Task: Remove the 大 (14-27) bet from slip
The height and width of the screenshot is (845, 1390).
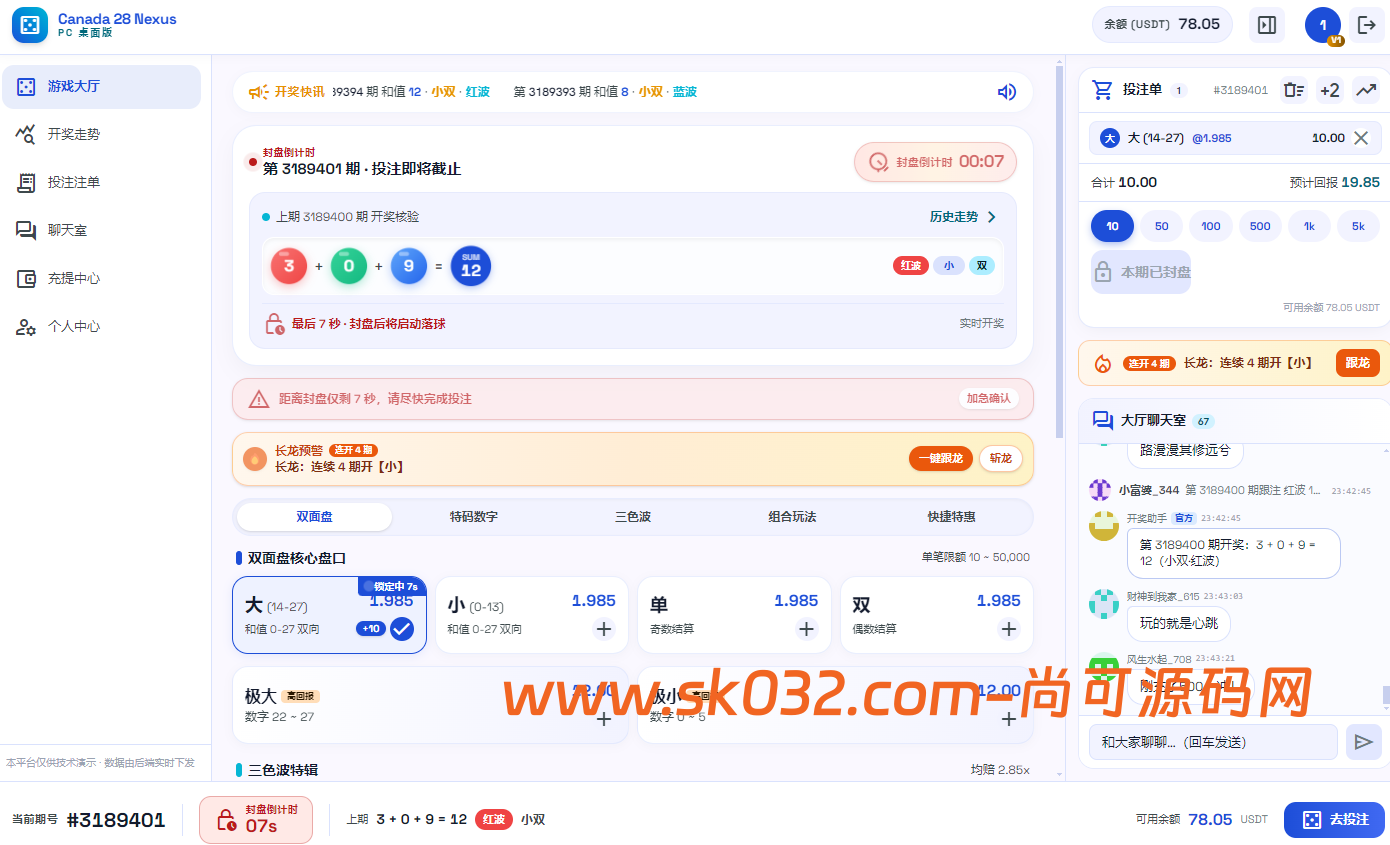Action: pyautogui.click(x=1361, y=138)
